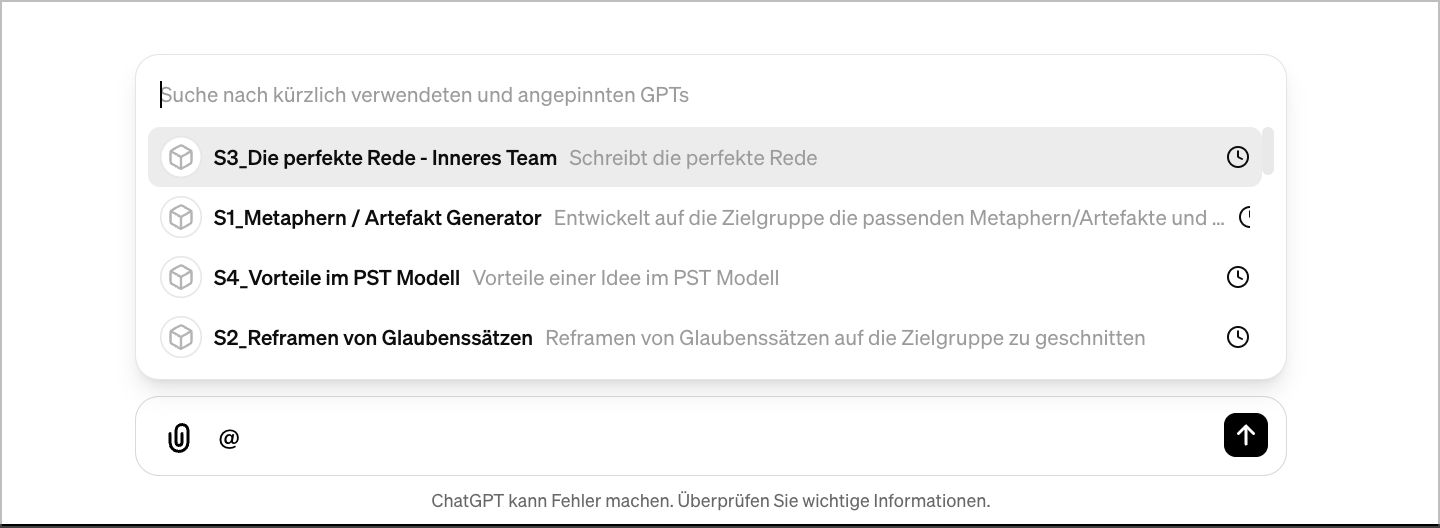Click the paperclip attach file icon
1440x528 pixels.
[179, 437]
